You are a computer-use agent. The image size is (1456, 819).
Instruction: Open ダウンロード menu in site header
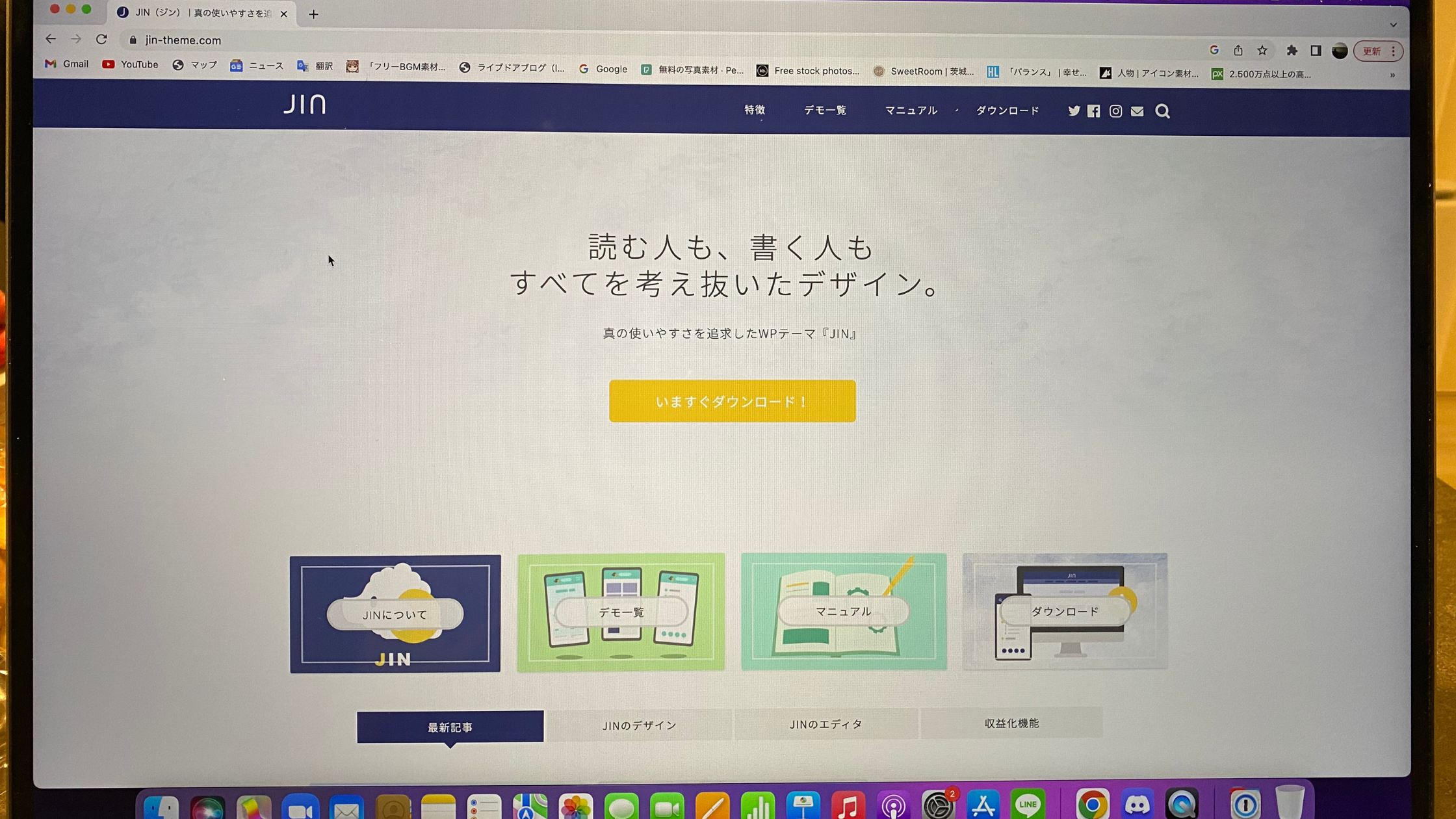click(1007, 111)
